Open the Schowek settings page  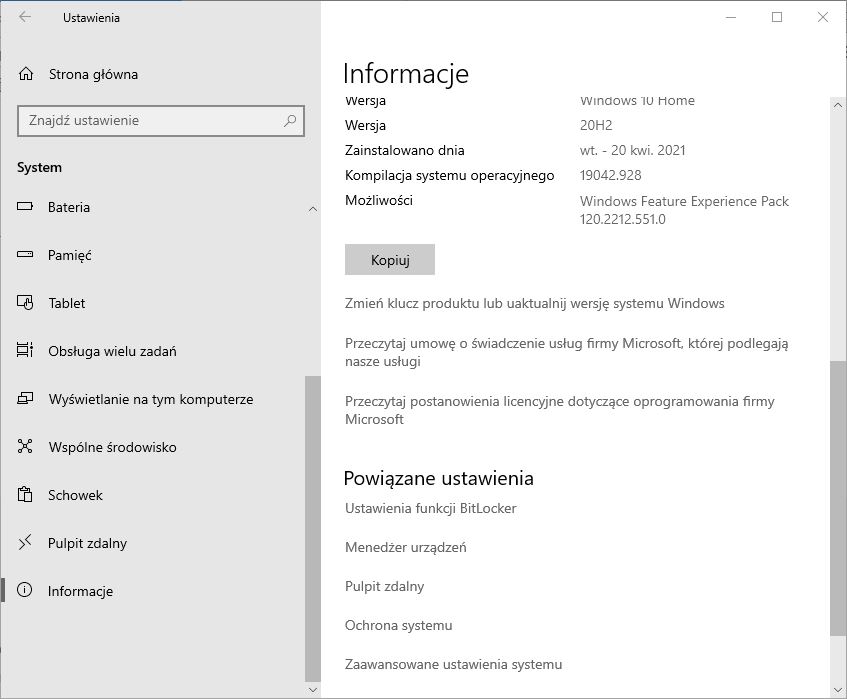(75, 495)
